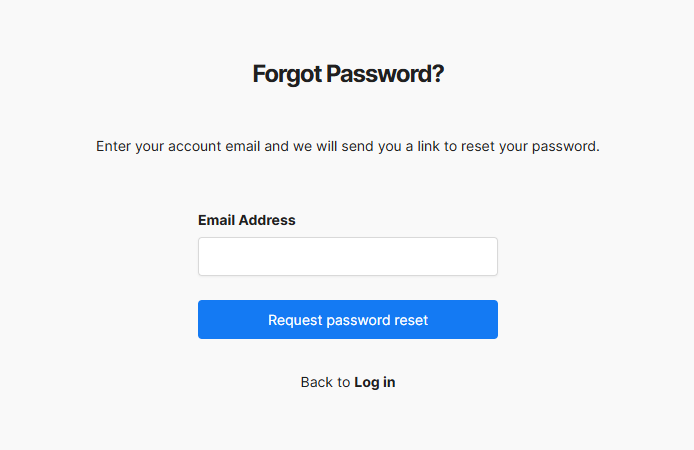The height and width of the screenshot is (450, 694).
Task: Click the Forgot Password? heading
Action: [348, 74]
